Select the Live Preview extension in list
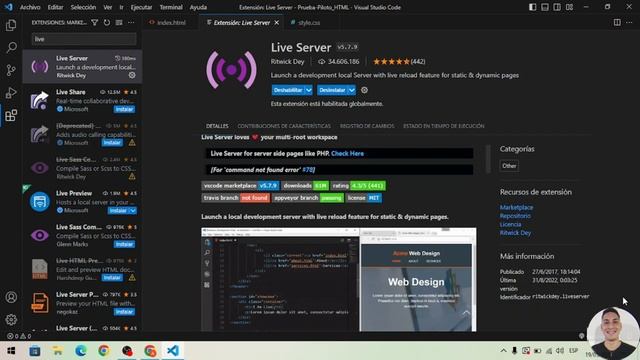640x360 pixels. tap(82, 202)
